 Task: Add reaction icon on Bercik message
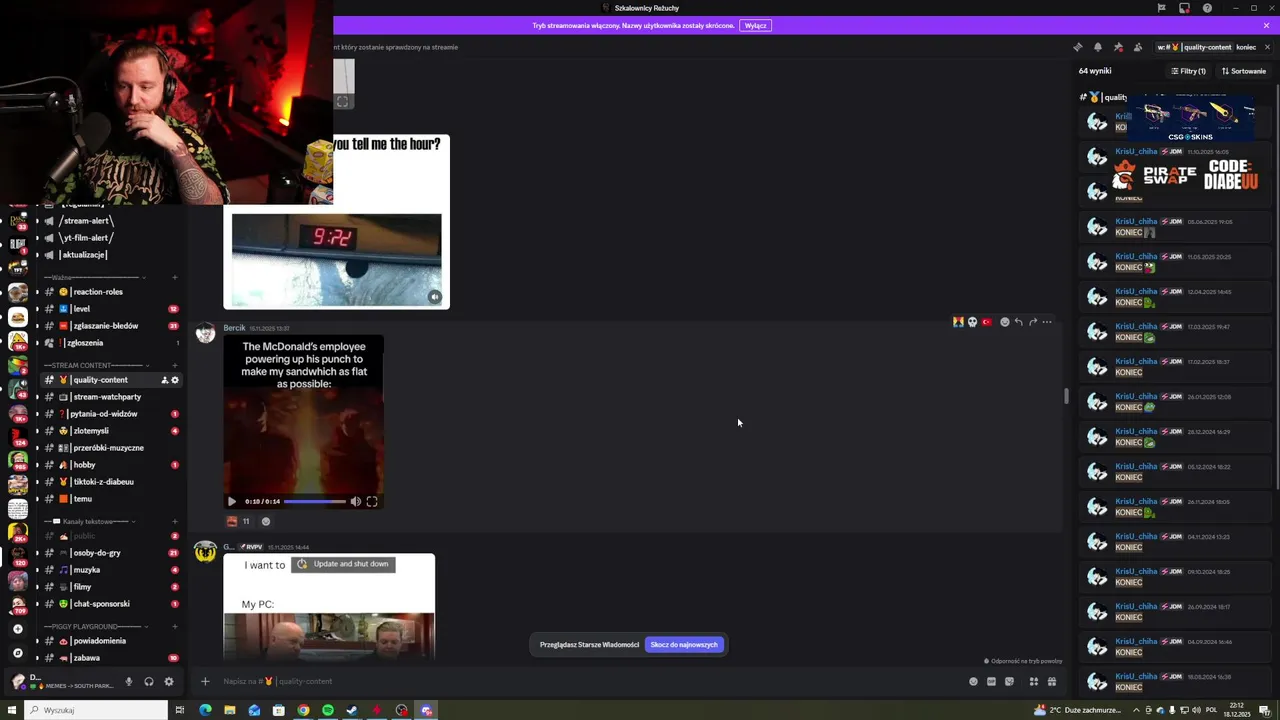coord(1005,322)
